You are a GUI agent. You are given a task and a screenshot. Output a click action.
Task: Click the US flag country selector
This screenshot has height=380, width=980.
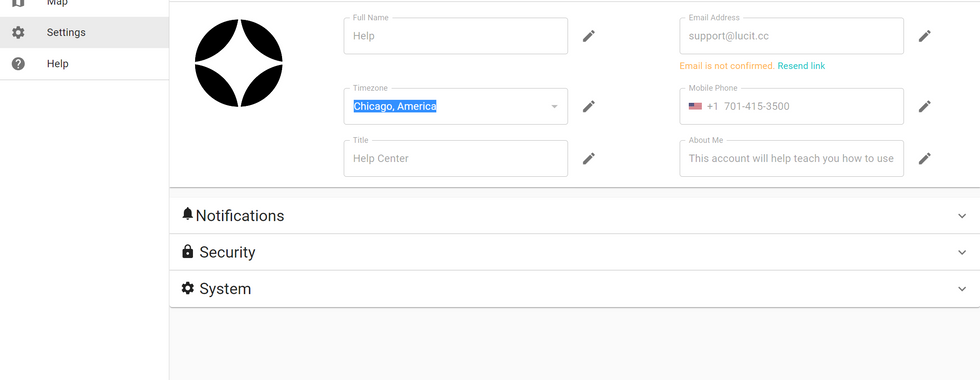coord(695,106)
